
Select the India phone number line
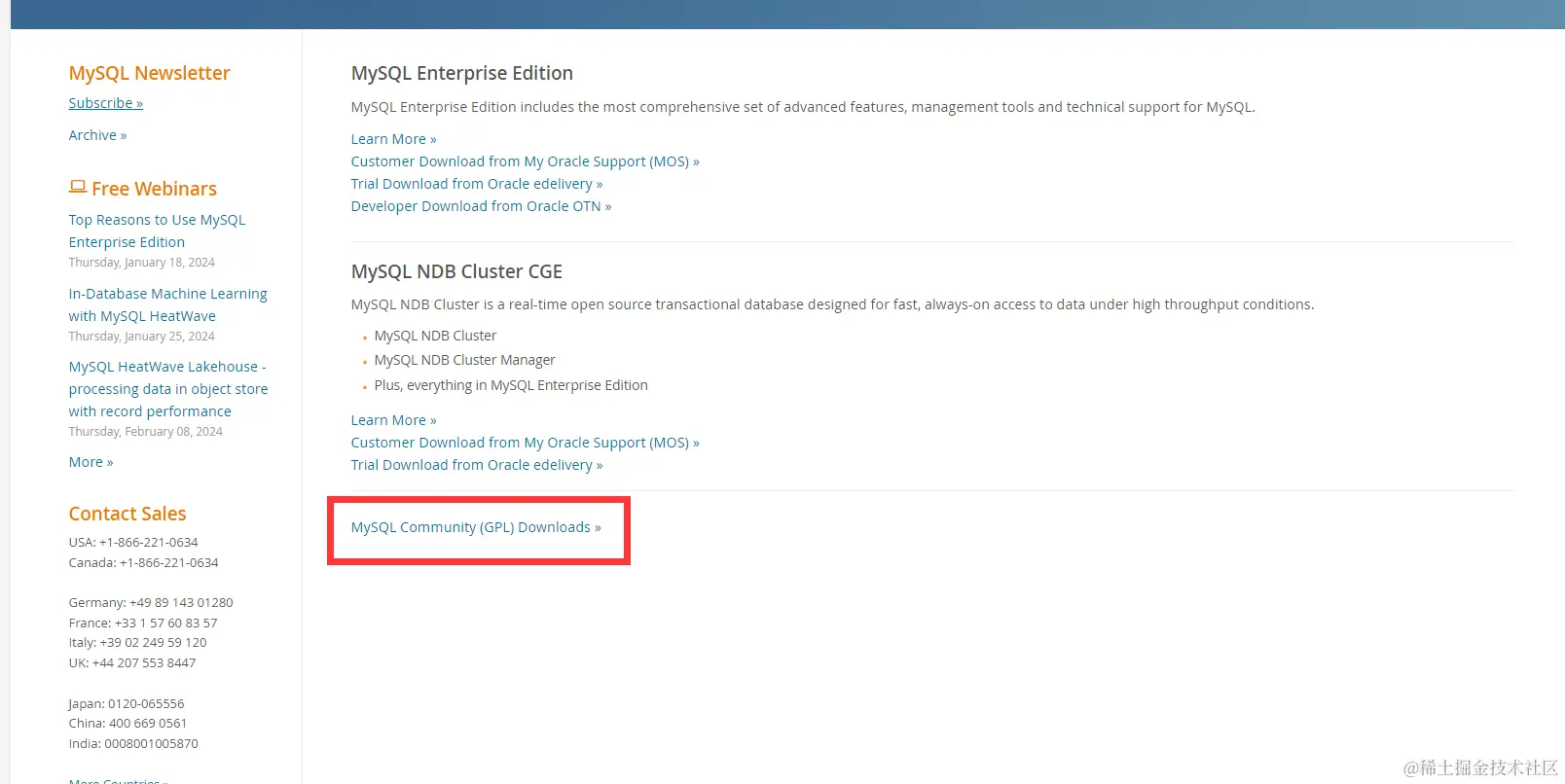pyautogui.click(x=133, y=744)
